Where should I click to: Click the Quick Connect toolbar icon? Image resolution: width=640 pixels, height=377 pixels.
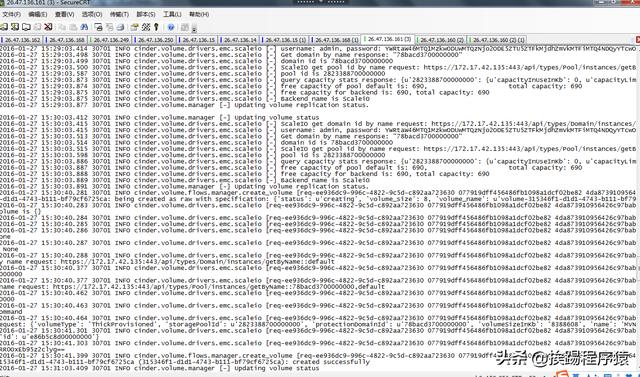pos(15,27)
